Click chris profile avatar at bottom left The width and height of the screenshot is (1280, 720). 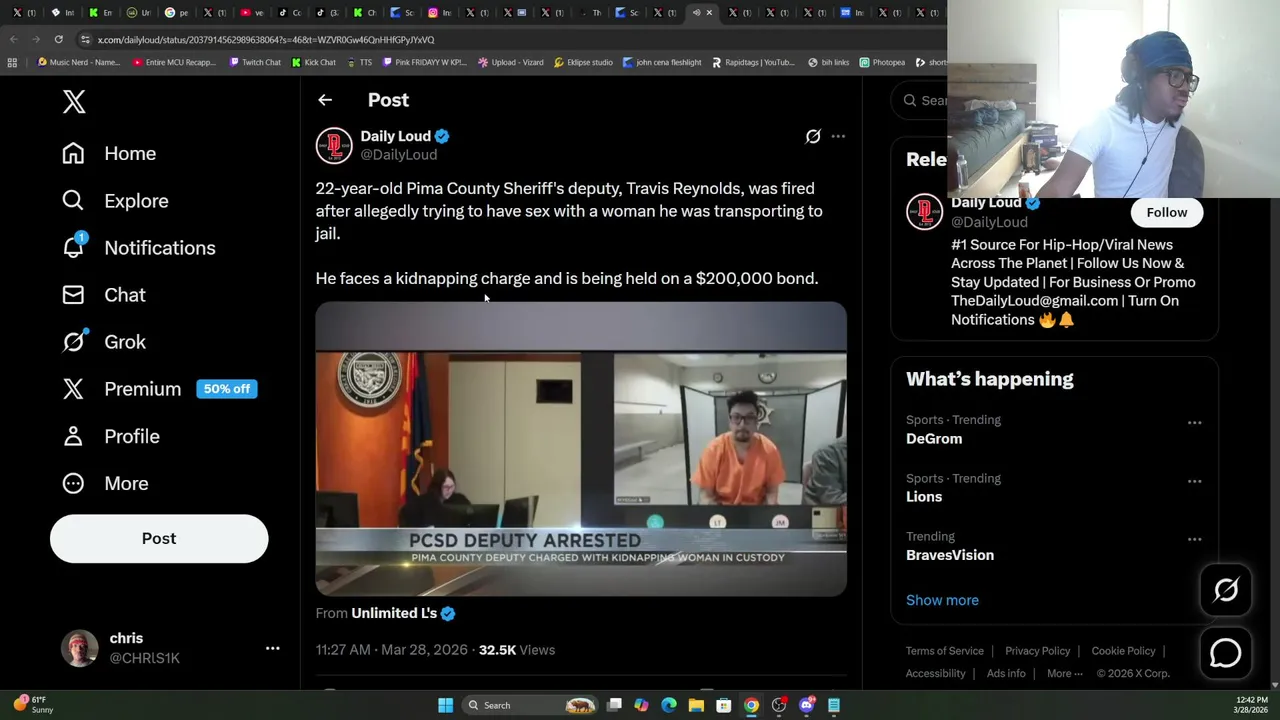coord(79,648)
